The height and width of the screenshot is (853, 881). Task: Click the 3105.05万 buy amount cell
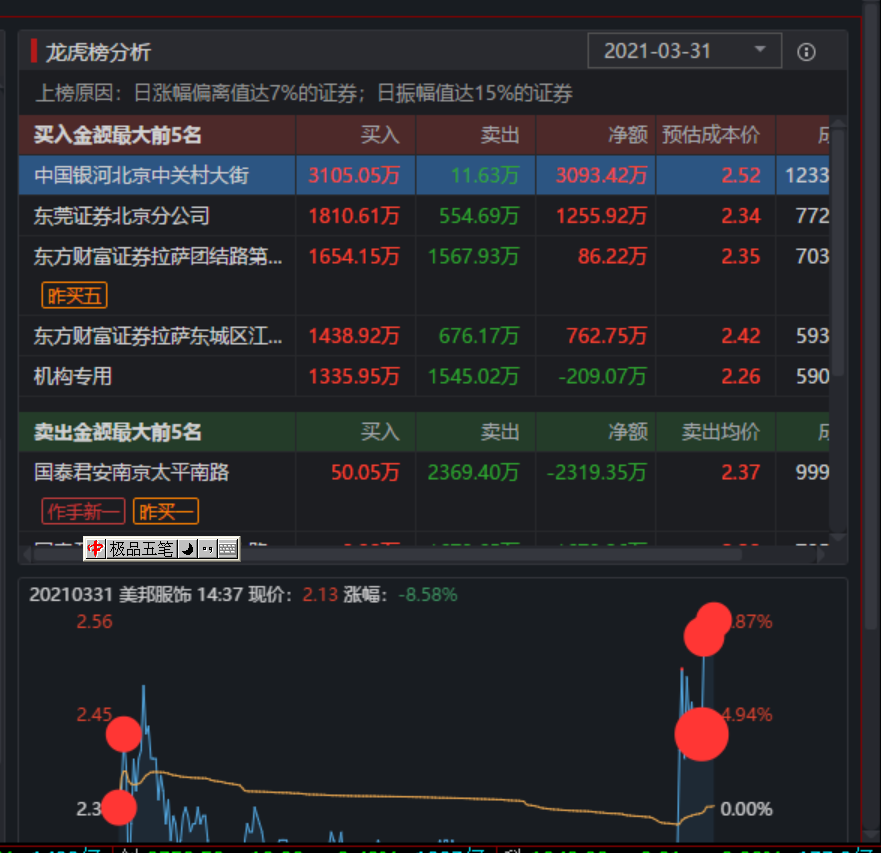(x=355, y=175)
